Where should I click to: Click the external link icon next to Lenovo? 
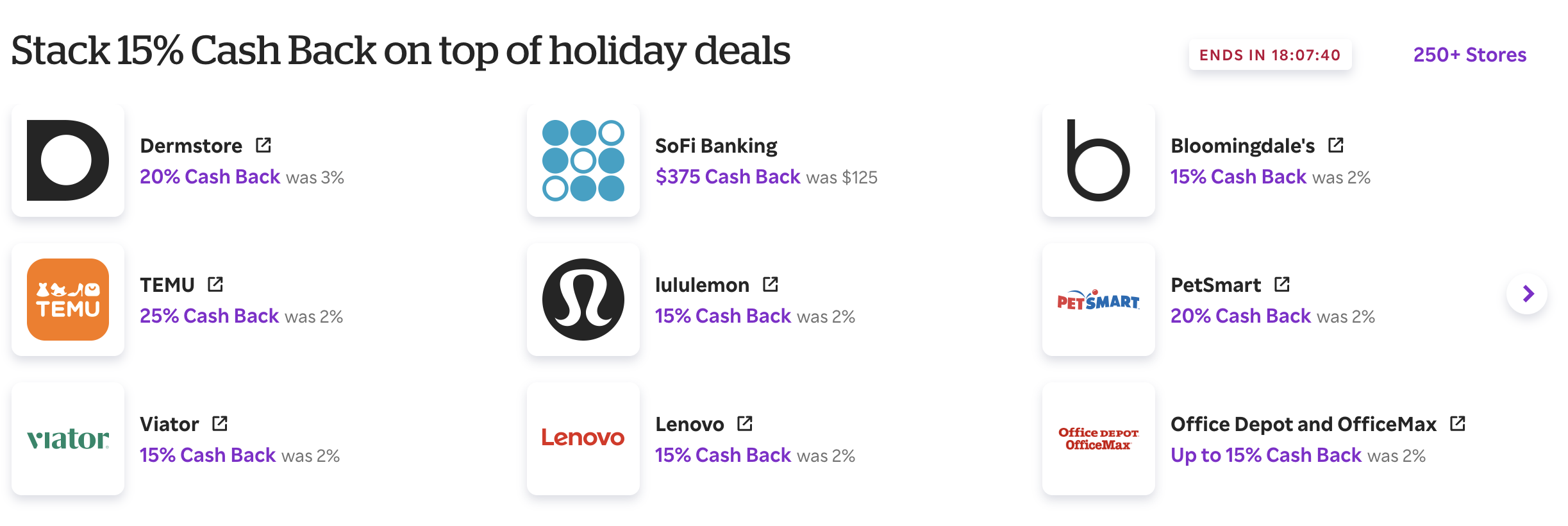tap(745, 424)
